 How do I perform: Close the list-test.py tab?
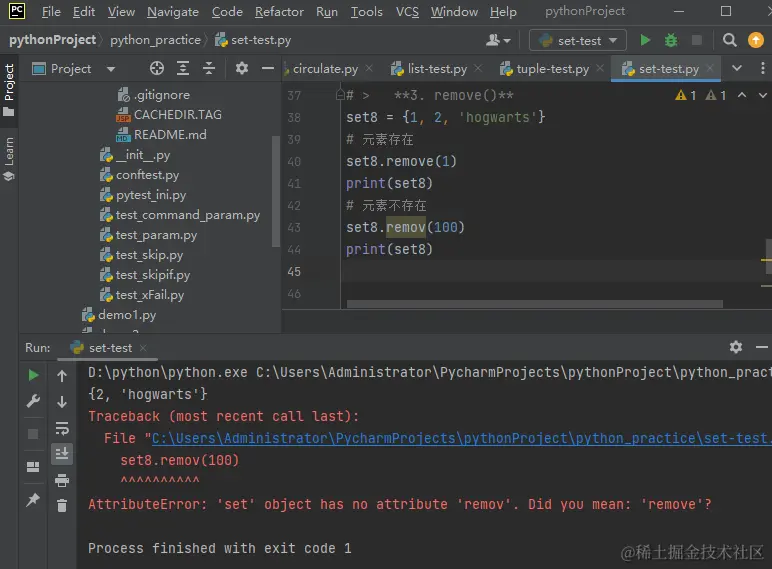point(478,68)
